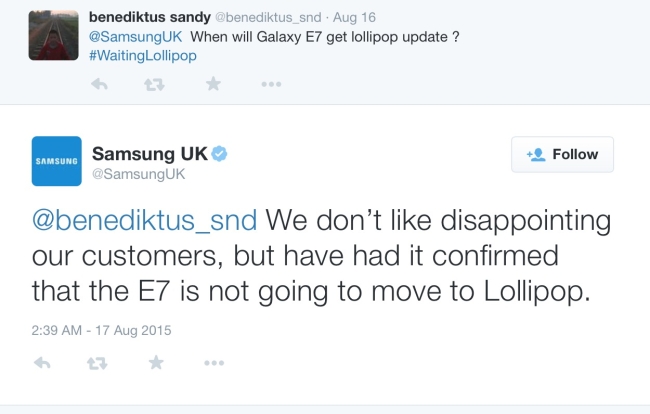Open more options on Samsung UK tweet
Screen dimensions: 650x414
coord(214,362)
